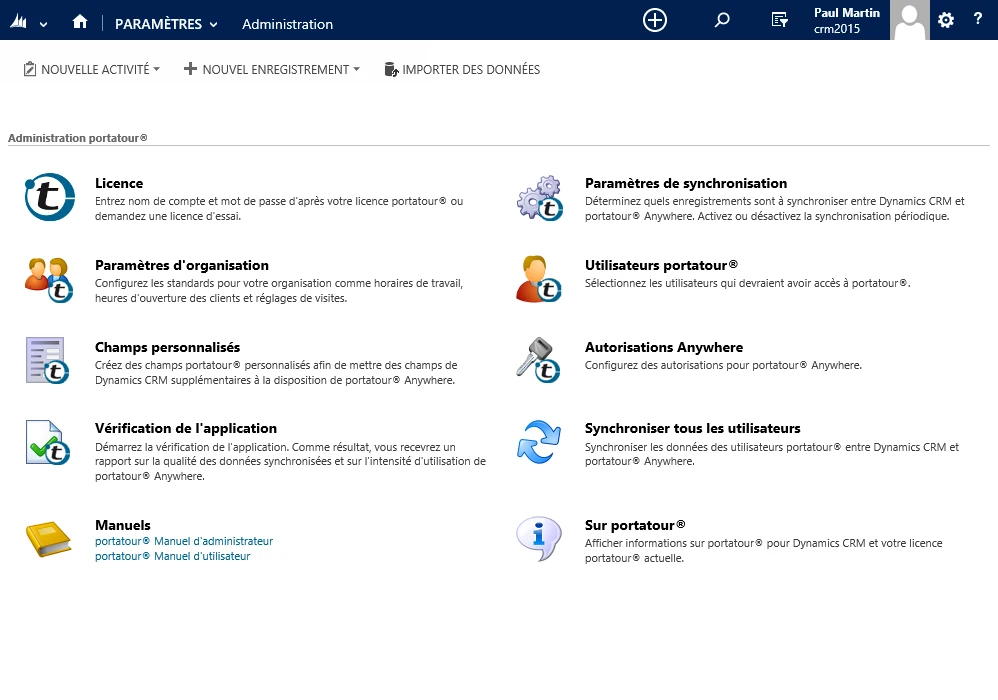The width and height of the screenshot is (998, 700).
Task: Click the Paul Martin user name
Action: click(x=847, y=13)
